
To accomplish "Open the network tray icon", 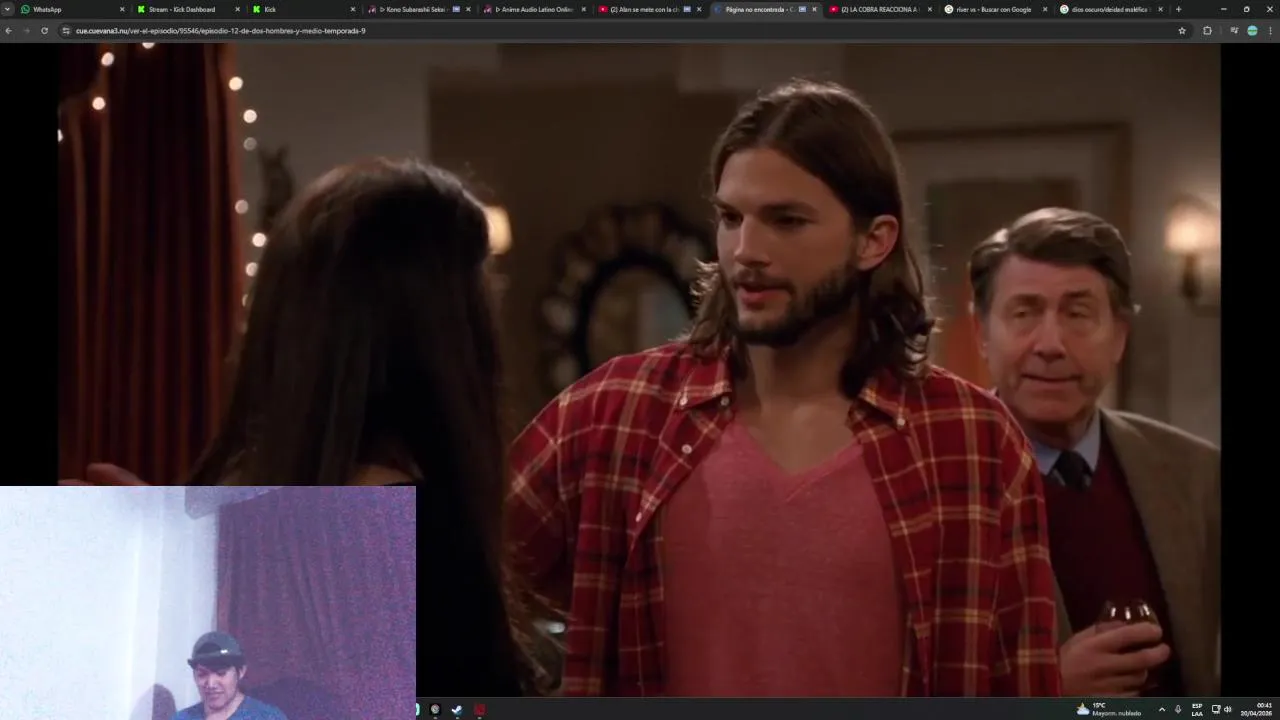I will [1216, 710].
